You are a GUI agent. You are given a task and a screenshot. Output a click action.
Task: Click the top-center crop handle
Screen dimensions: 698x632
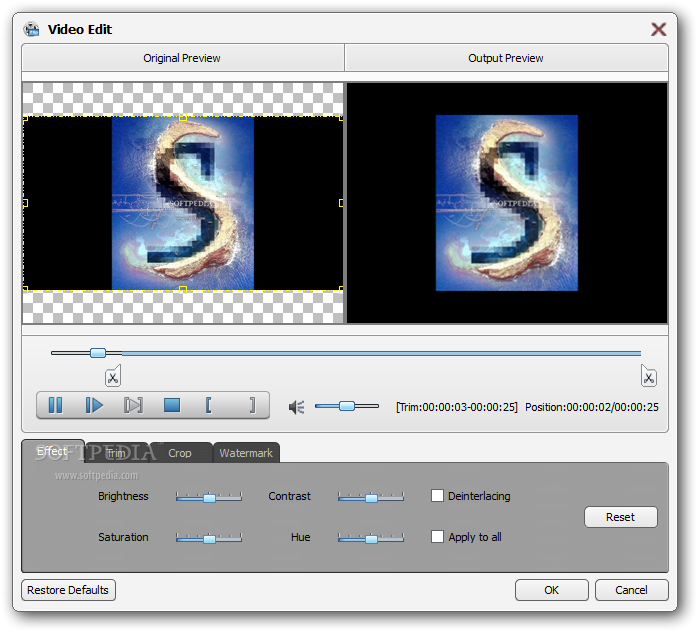pyautogui.click(x=183, y=117)
